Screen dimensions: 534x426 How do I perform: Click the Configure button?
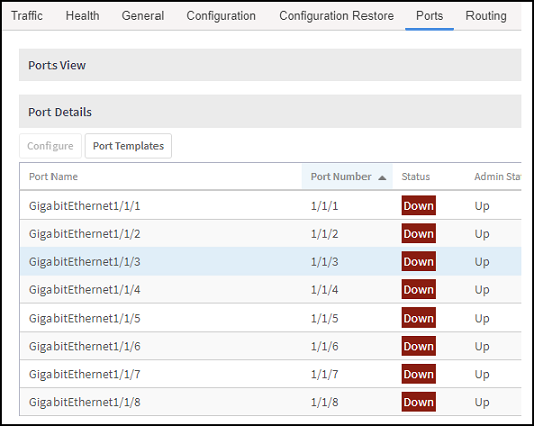click(50, 146)
